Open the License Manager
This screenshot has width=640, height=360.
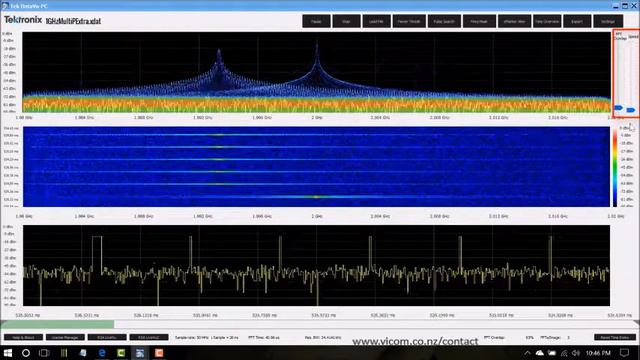65,338
